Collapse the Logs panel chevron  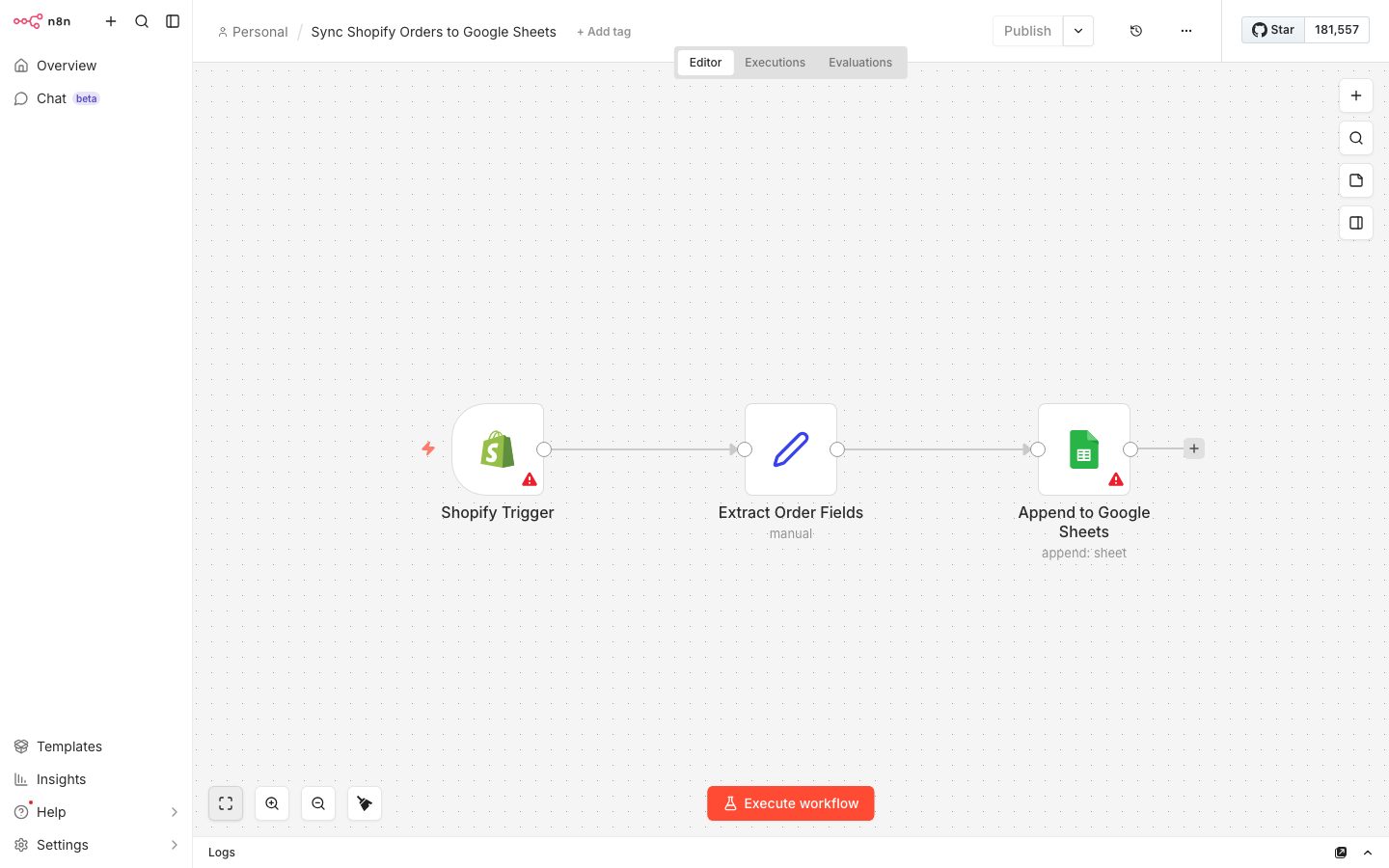point(1368,853)
